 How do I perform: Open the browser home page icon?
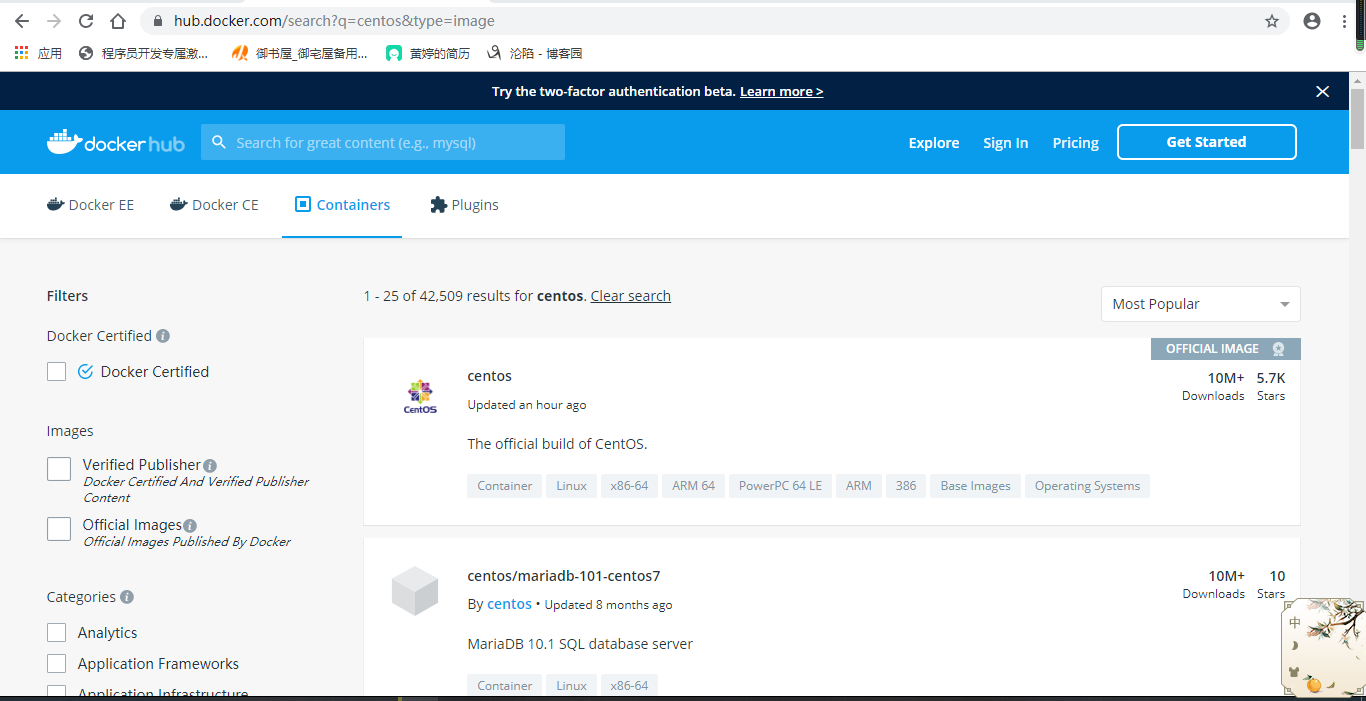pos(118,21)
